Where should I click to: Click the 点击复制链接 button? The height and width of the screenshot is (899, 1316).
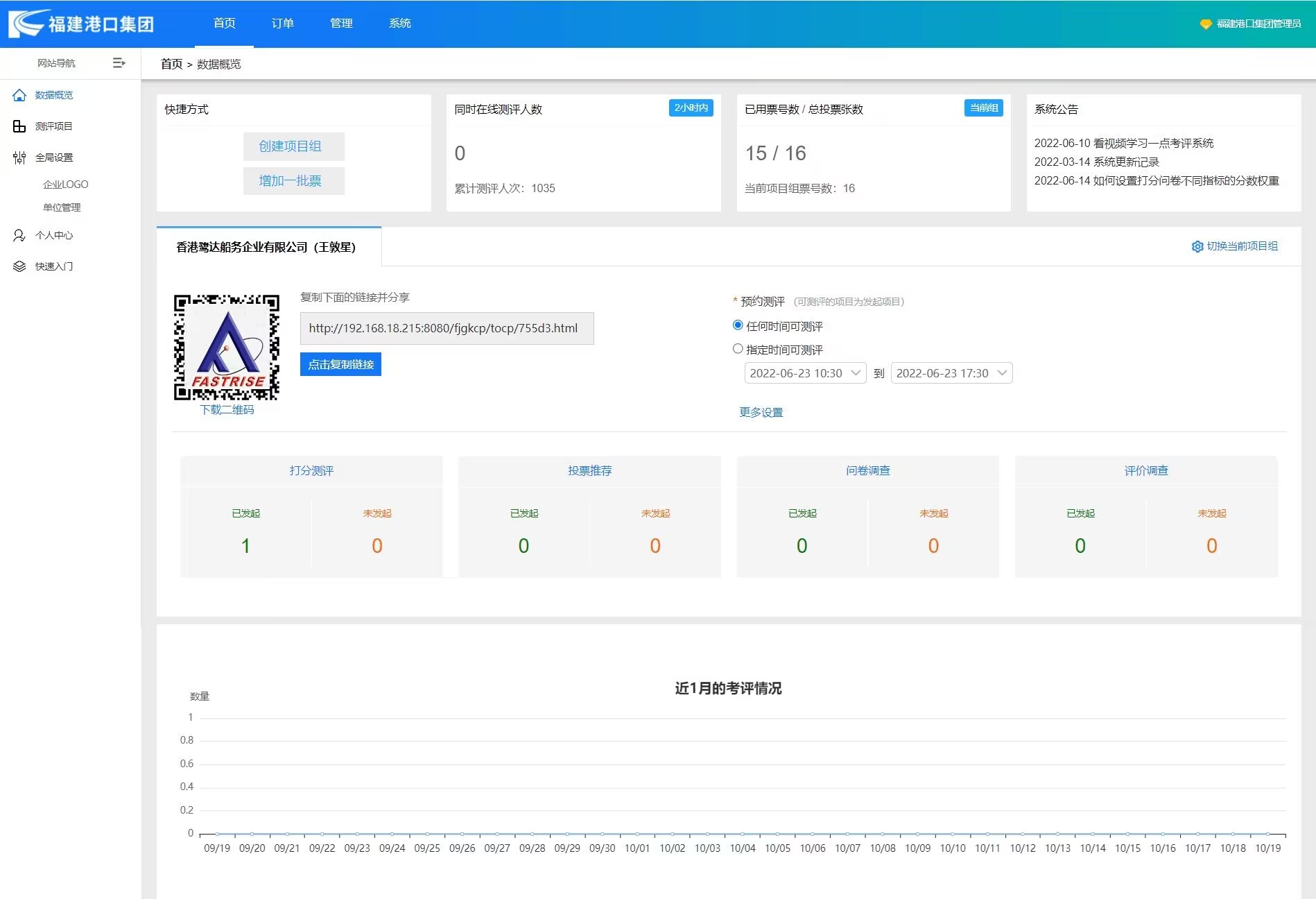[340, 364]
